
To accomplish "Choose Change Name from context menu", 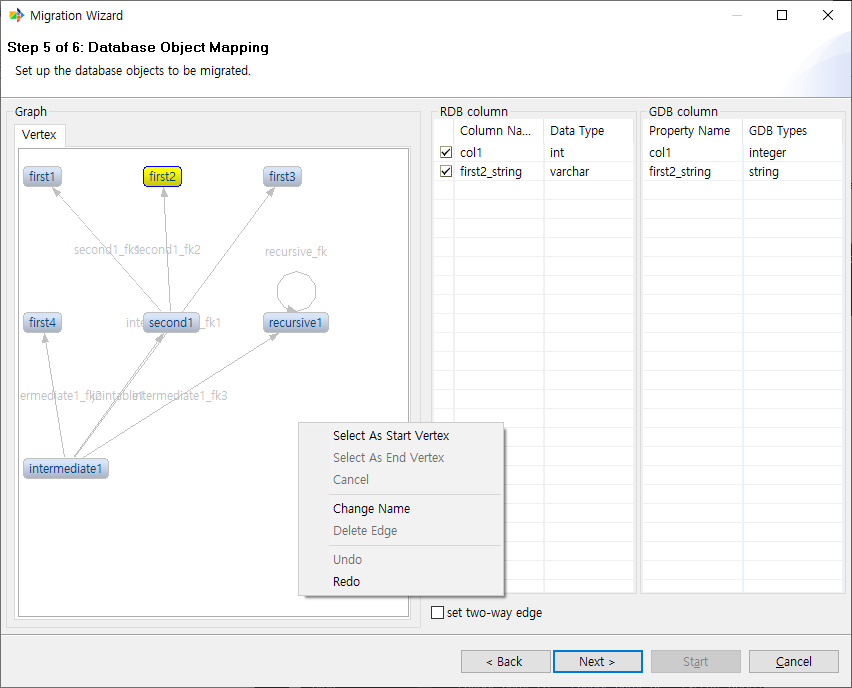I will click(371, 509).
